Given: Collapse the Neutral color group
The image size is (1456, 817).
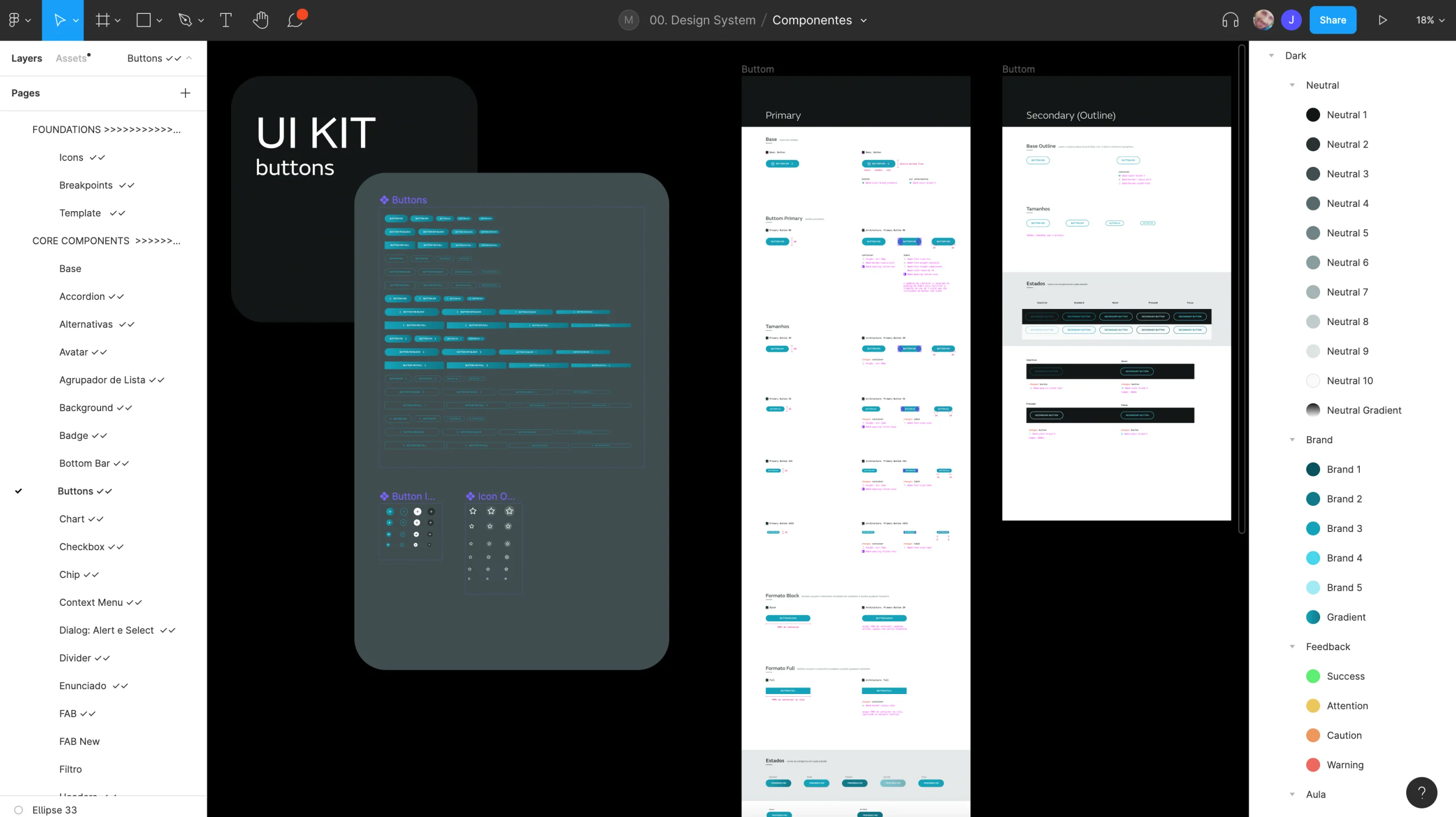Looking at the screenshot, I should (x=1292, y=86).
